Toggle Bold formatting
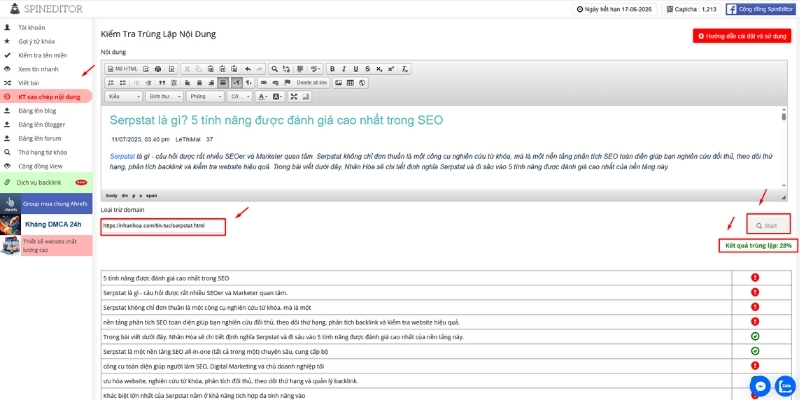This screenshot has width=800, height=400. pyautogui.click(x=332, y=69)
